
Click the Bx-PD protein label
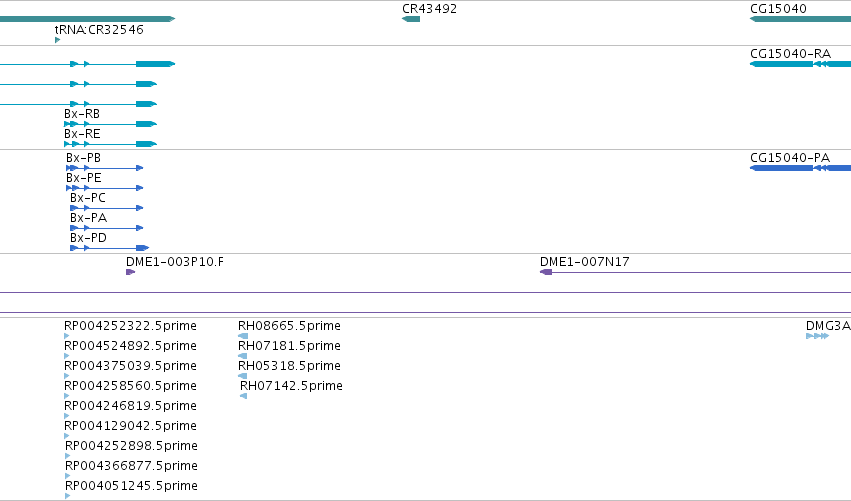point(88,238)
